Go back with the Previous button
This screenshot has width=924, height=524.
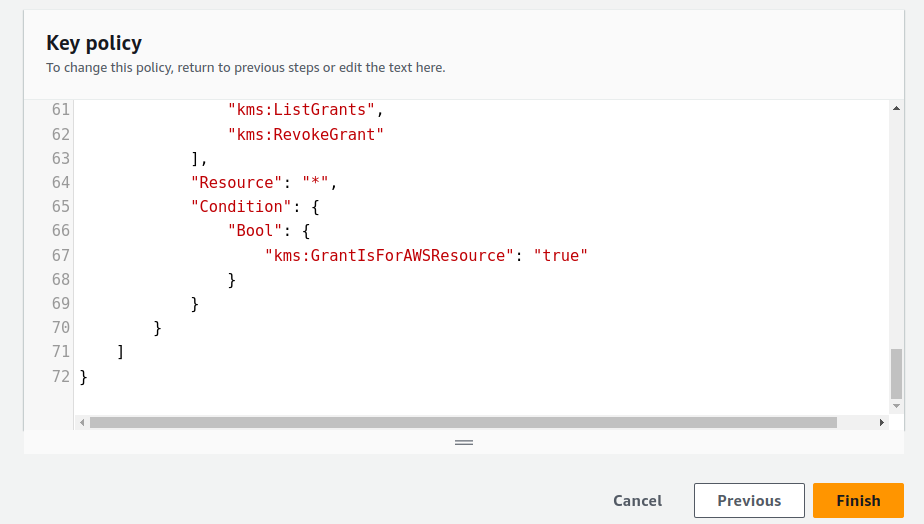tap(749, 500)
